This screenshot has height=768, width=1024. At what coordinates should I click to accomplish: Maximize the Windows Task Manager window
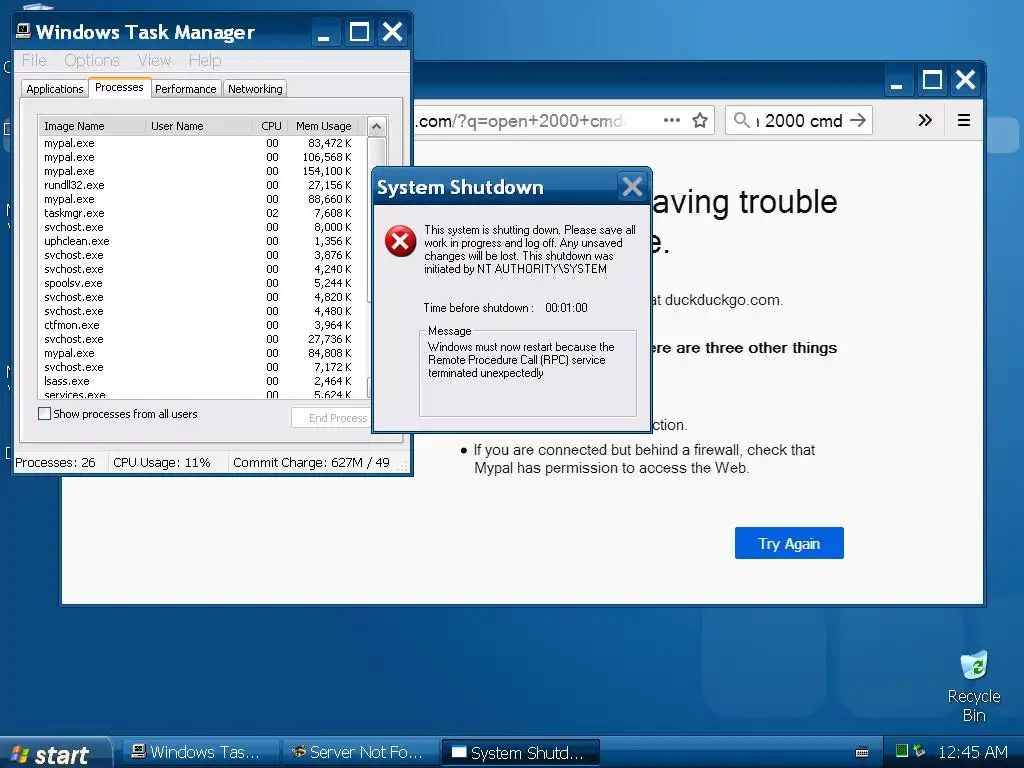(x=359, y=32)
